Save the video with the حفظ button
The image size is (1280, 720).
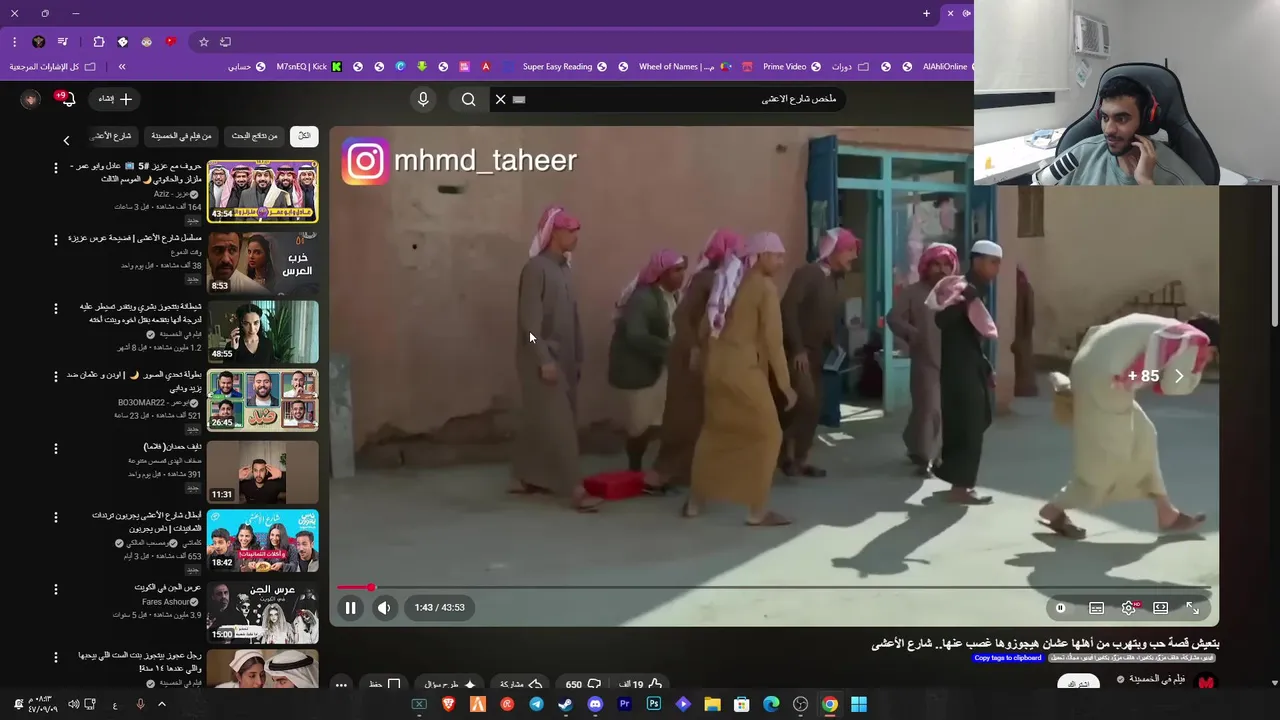pos(384,684)
